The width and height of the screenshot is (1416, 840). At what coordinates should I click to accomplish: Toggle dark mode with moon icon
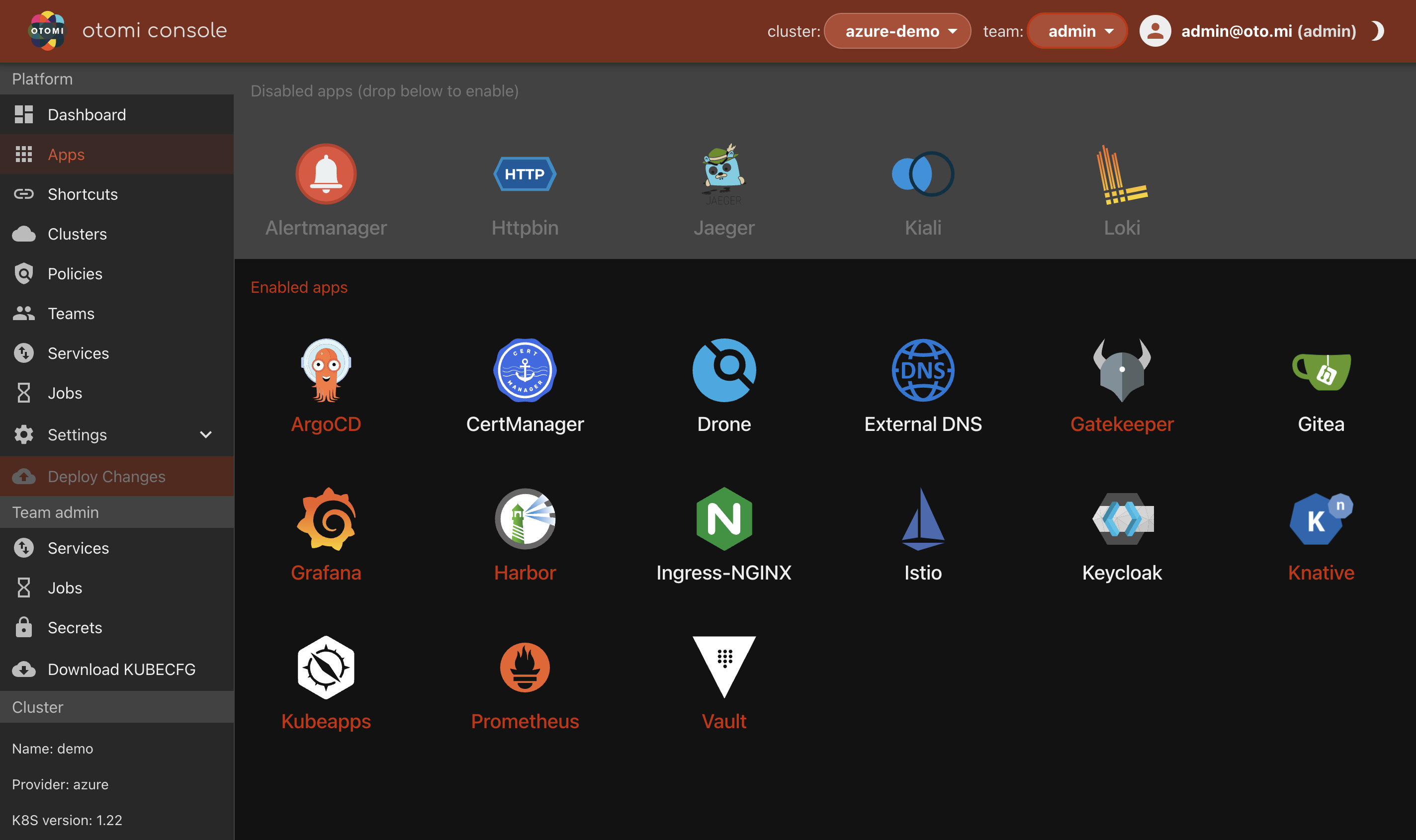click(1378, 31)
